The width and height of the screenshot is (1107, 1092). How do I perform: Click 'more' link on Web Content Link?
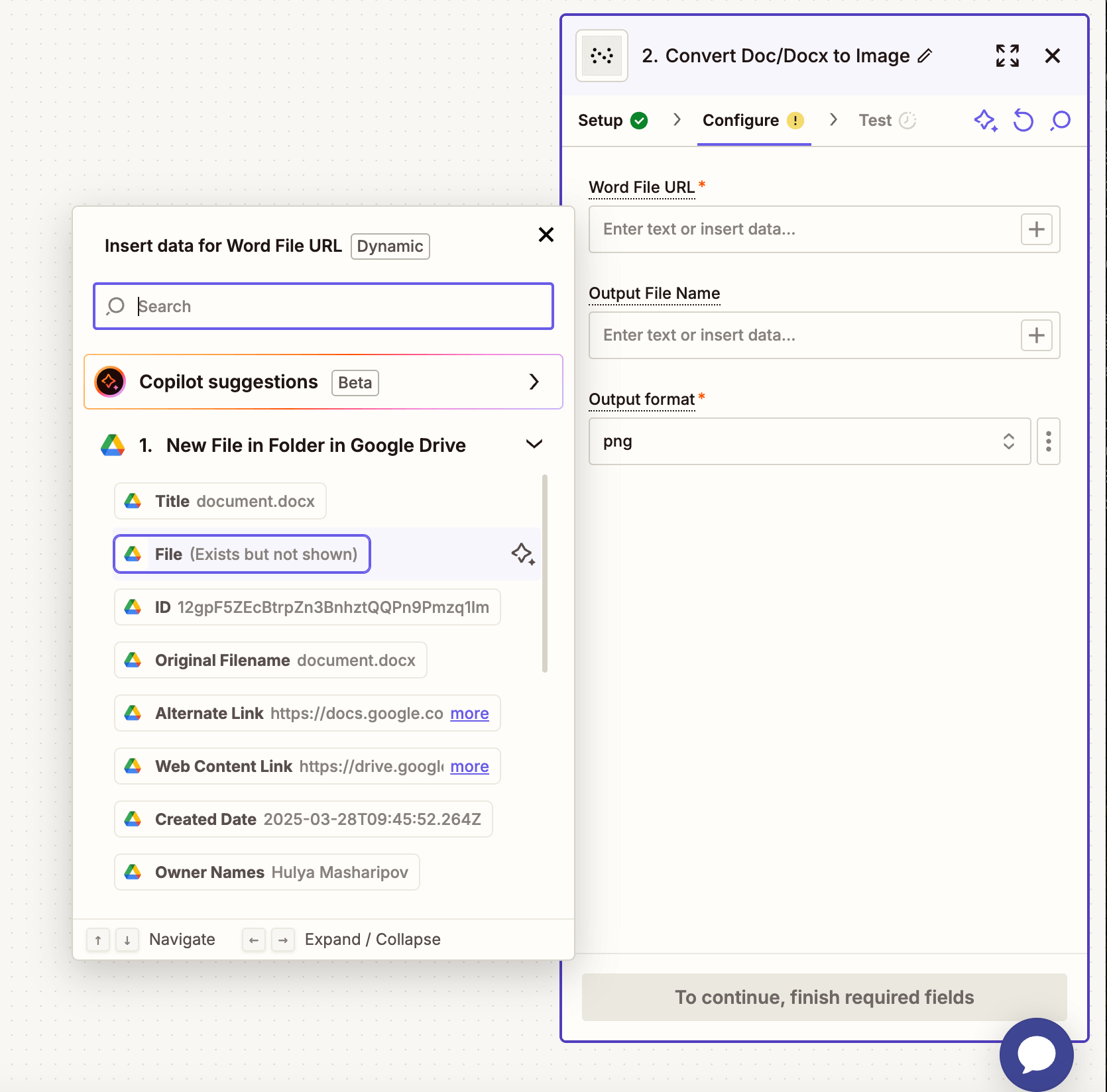pos(469,767)
